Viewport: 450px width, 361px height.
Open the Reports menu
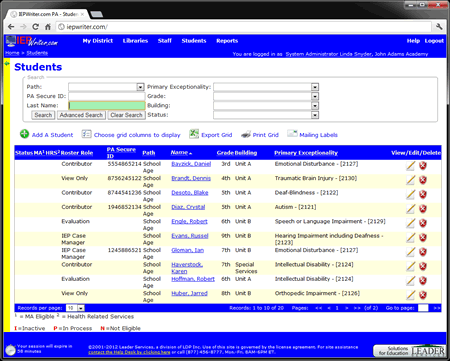[227, 41]
